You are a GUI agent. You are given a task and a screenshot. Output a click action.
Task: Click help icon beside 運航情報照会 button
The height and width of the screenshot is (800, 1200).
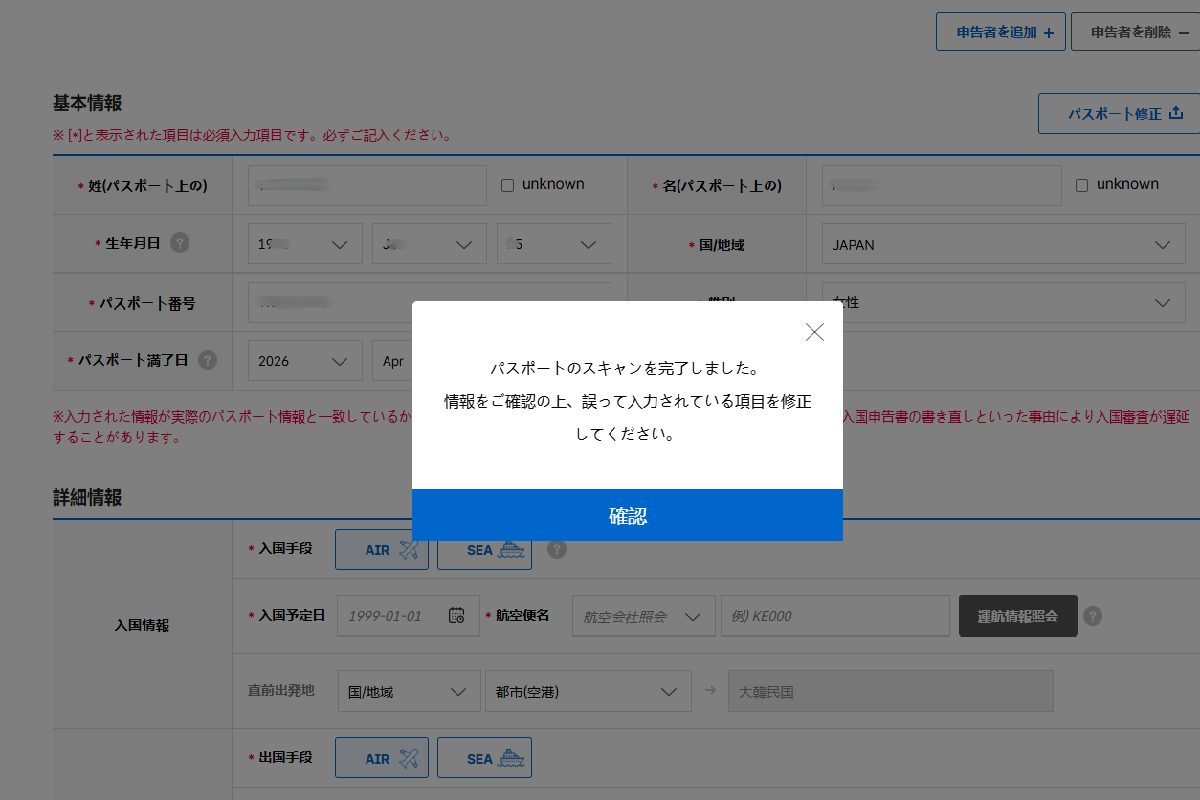click(x=1093, y=616)
